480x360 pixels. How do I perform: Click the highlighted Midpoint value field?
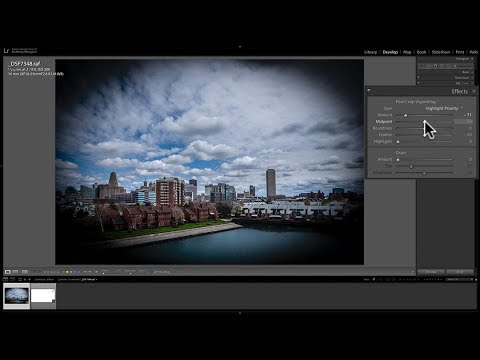click(463, 122)
